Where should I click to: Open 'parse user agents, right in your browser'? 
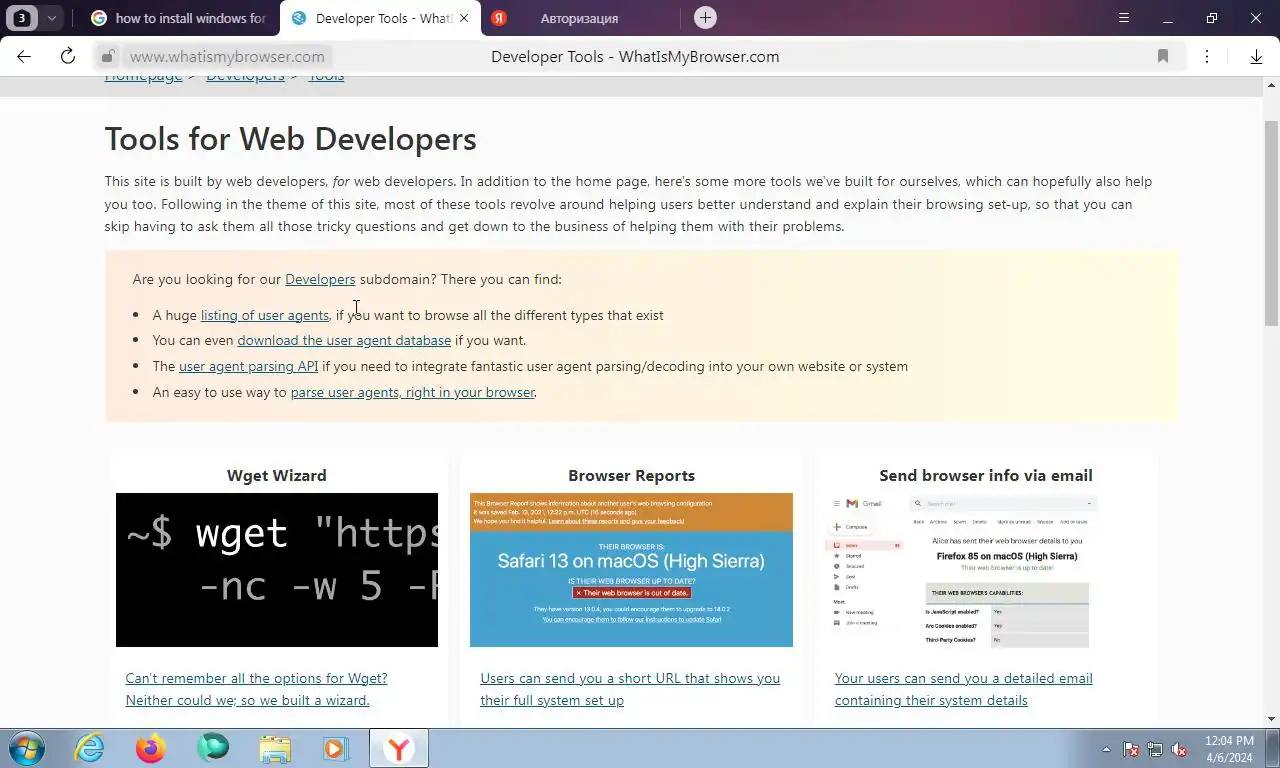click(412, 392)
